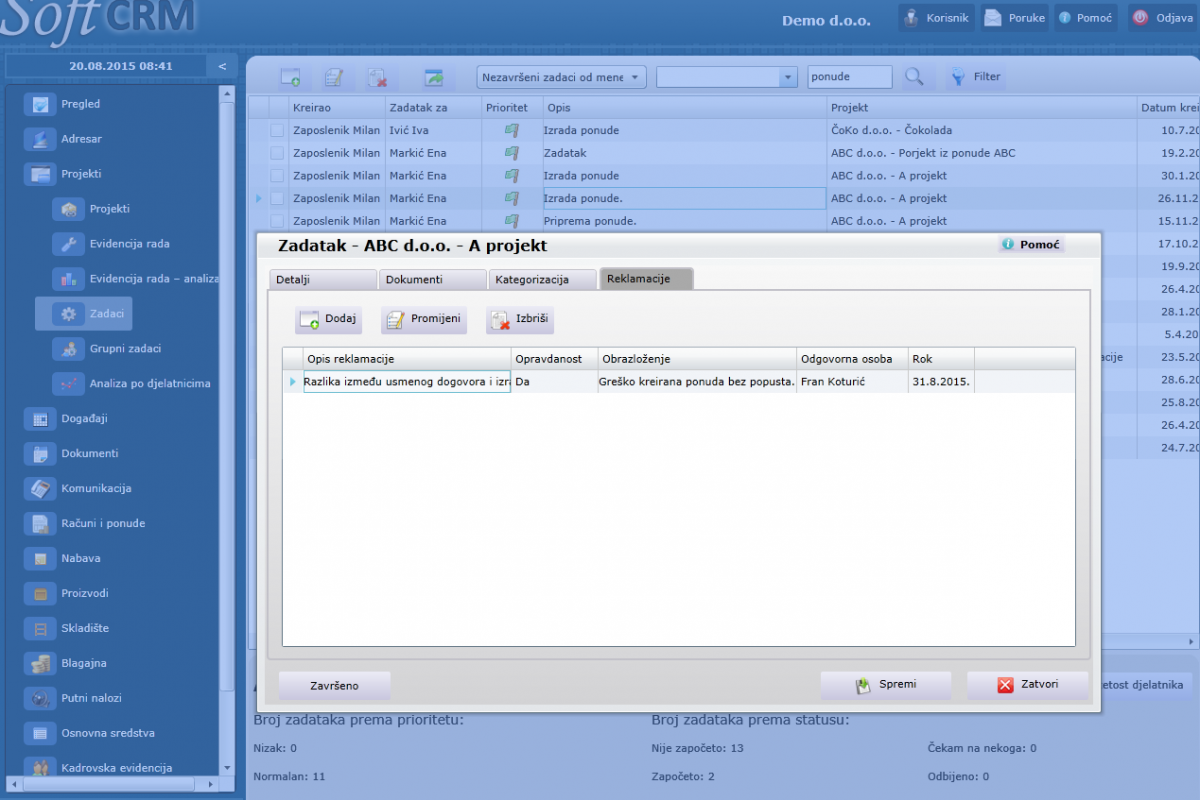Tick the checkbox for the Zadatak row
The width and height of the screenshot is (1200, 800).
point(277,153)
